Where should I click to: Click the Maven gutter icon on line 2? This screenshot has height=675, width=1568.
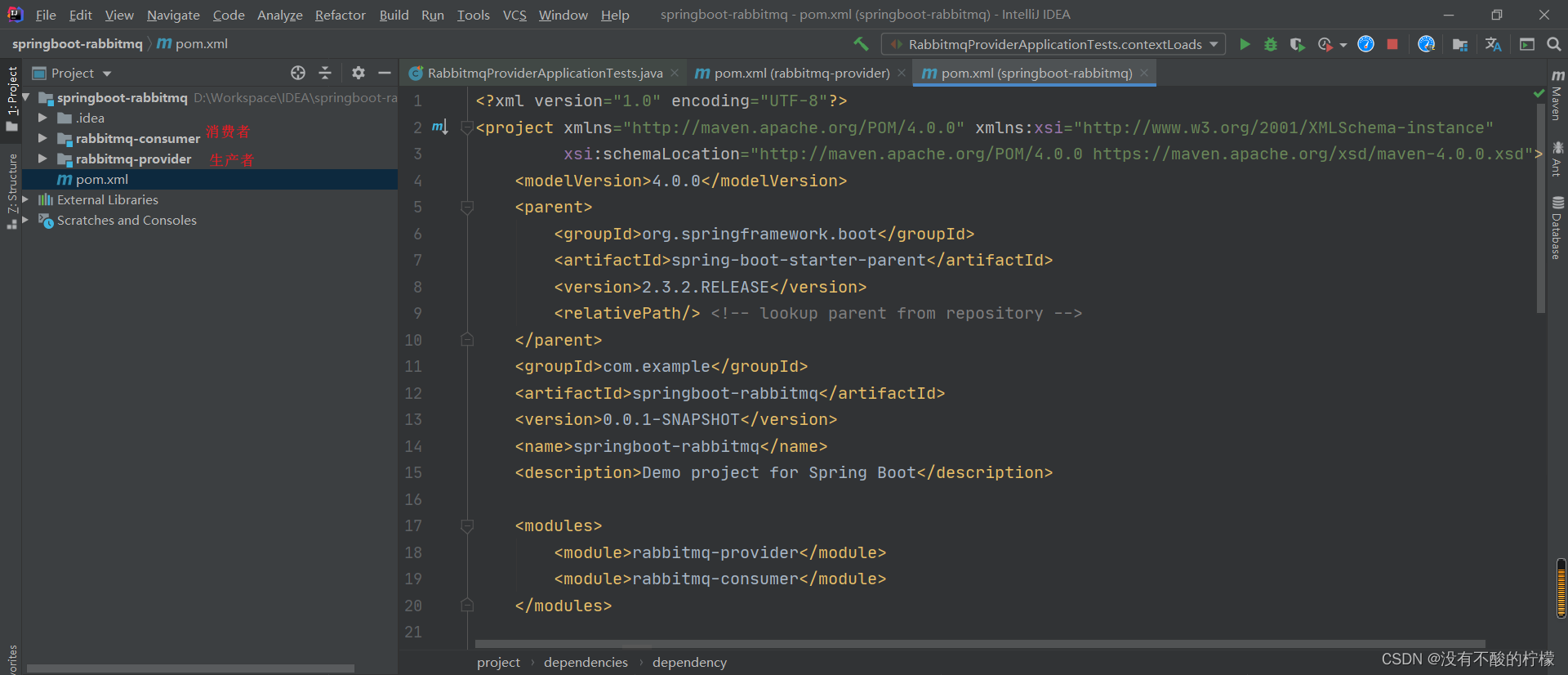tap(439, 127)
